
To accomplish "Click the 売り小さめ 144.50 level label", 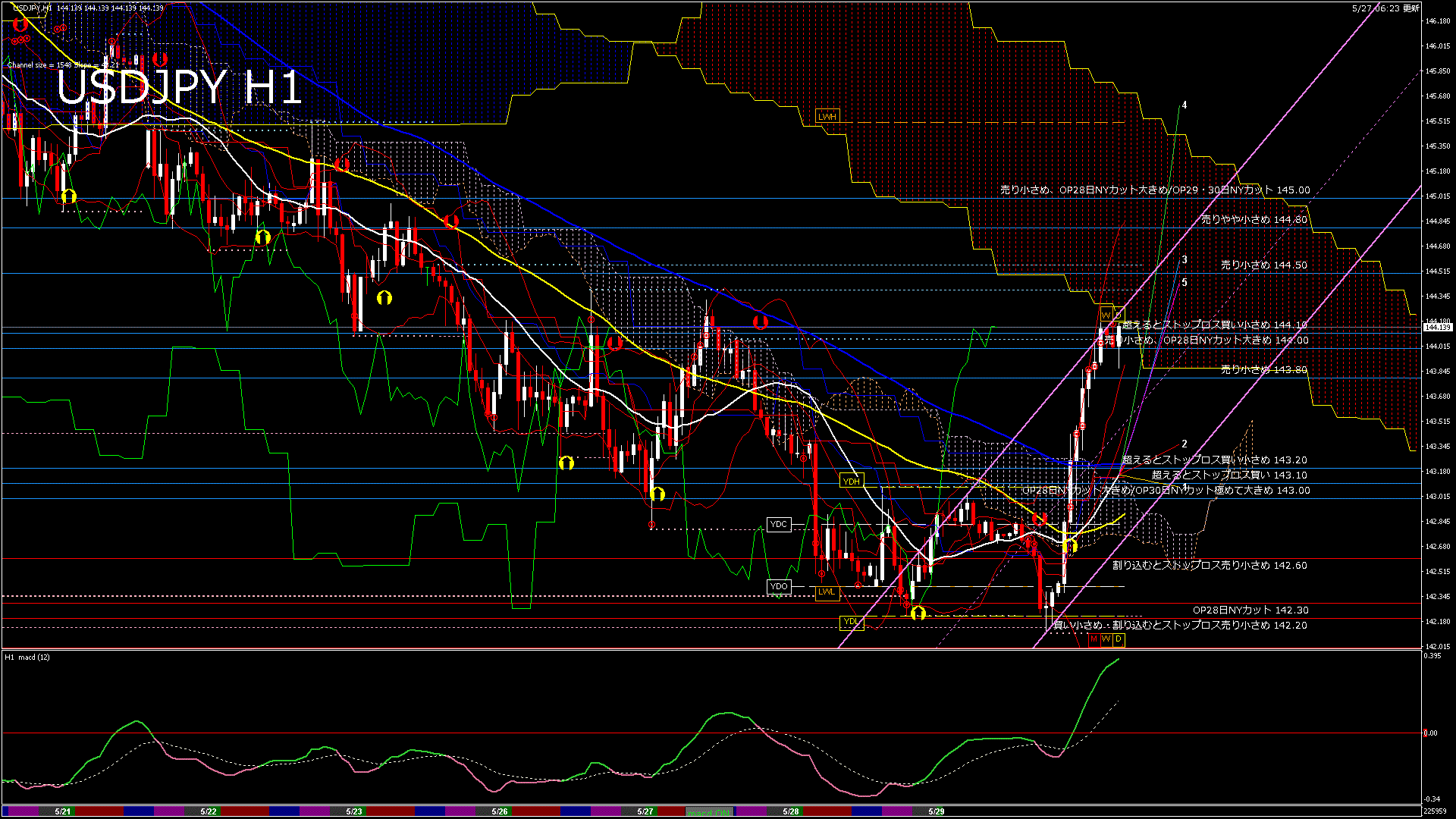I will point(1263,265).
